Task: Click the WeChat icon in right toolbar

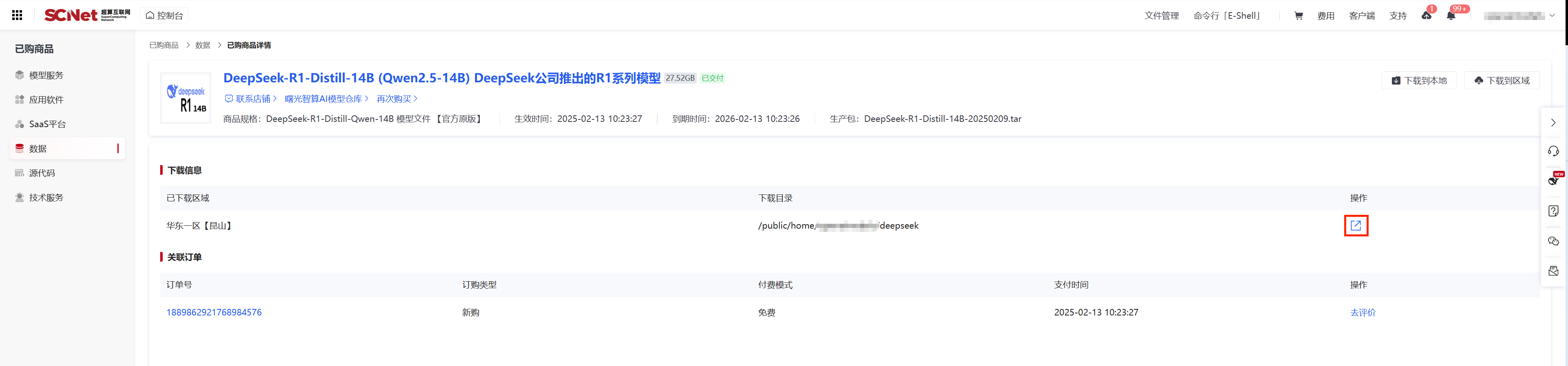Action: (1553, 241)
